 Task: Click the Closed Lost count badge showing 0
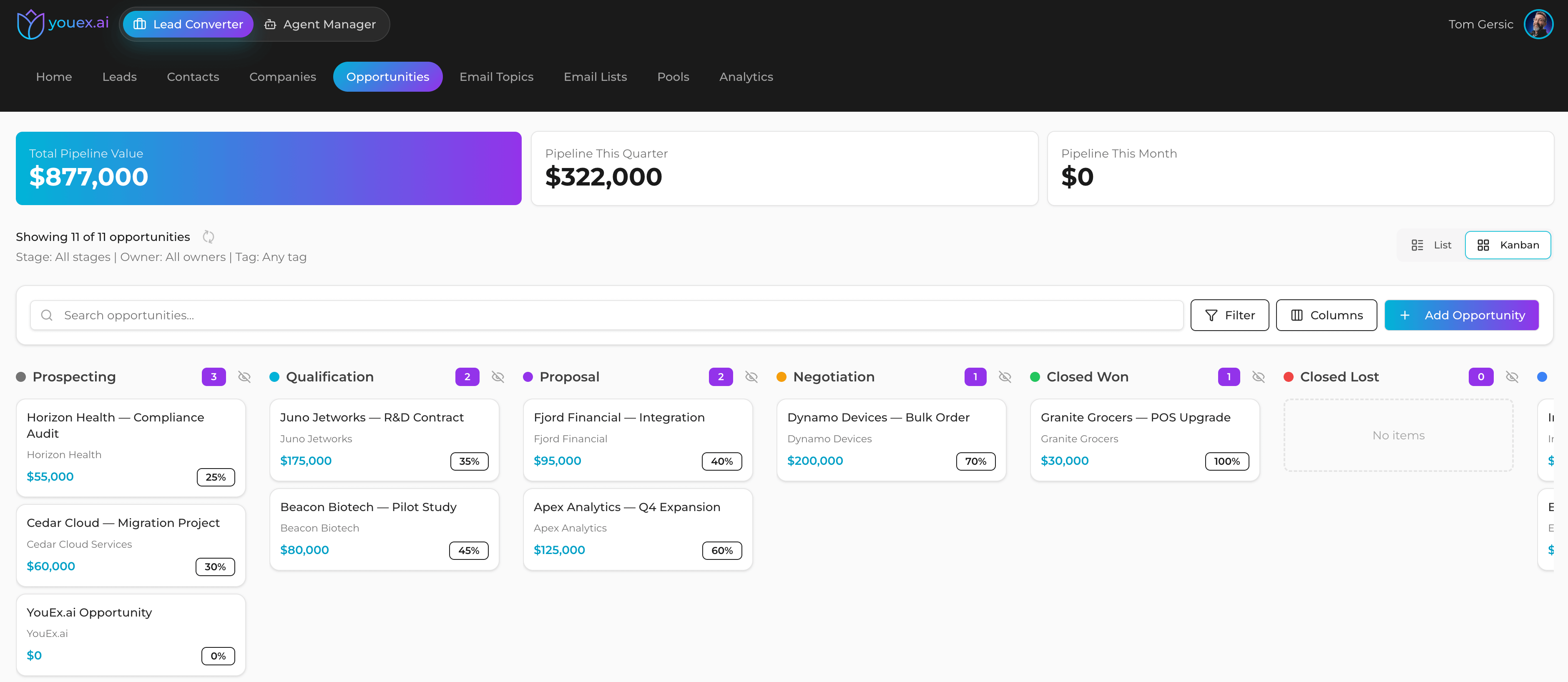tap(1480, 376)
